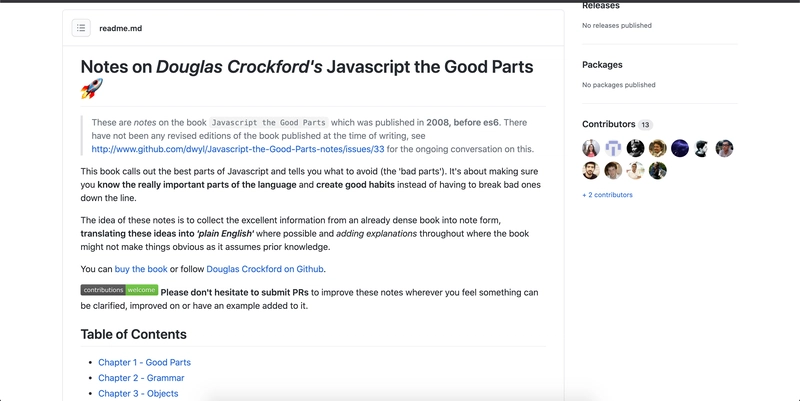Open the side-profile sketch contributor avatar
Image resolution: width=800 pixels, height=401 pixels.
pos(702,148)
